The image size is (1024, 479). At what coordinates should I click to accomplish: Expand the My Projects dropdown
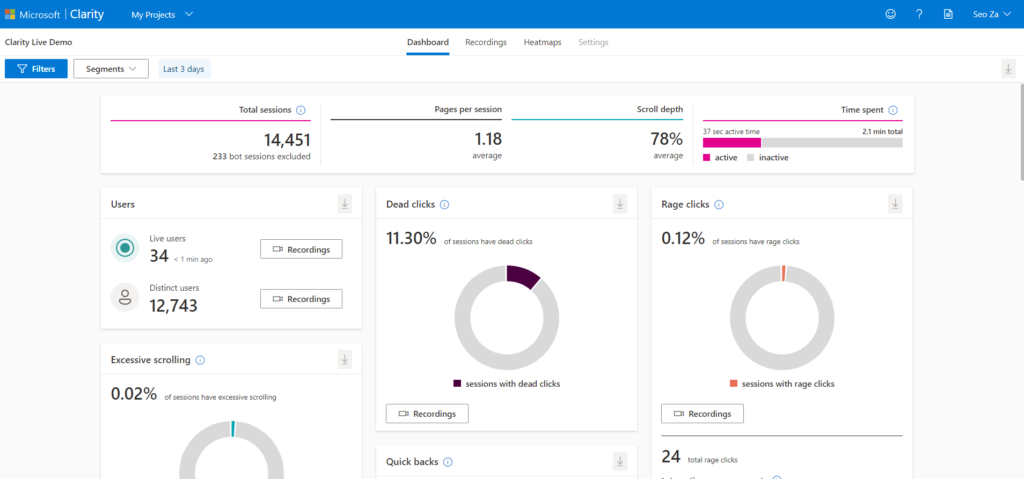[x=162, y=14]
